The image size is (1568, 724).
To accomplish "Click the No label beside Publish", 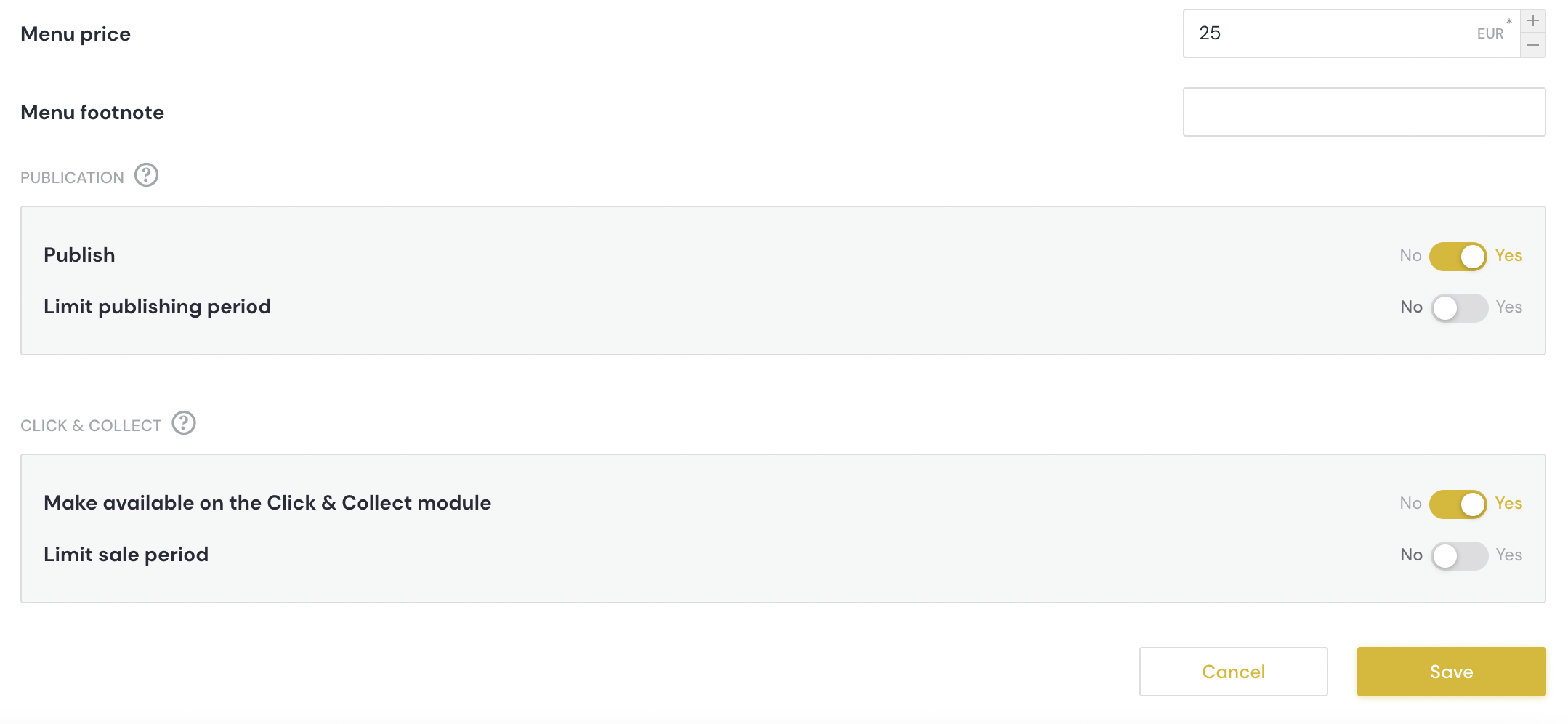I will [x=1410, y=256].
